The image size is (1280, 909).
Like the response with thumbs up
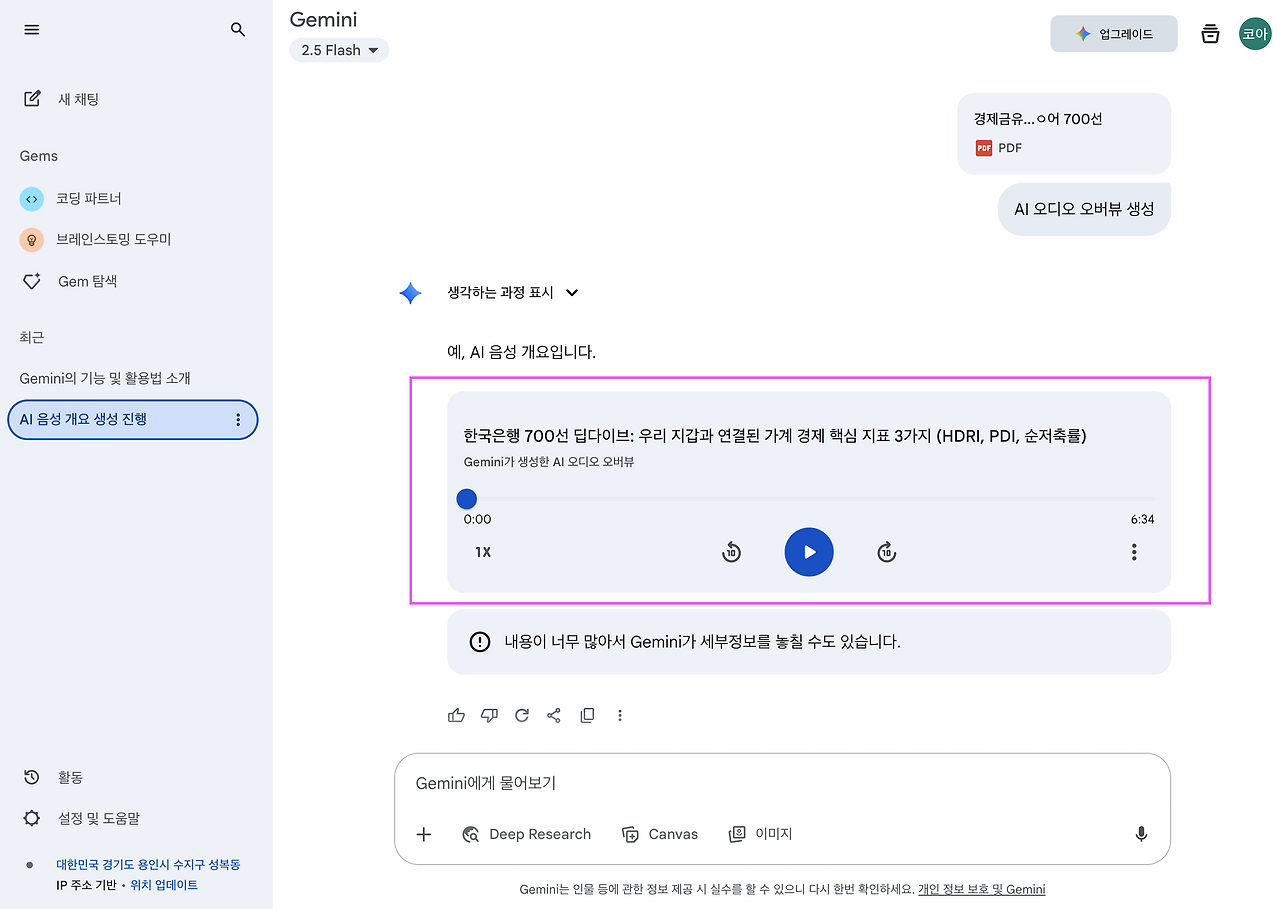457,715
